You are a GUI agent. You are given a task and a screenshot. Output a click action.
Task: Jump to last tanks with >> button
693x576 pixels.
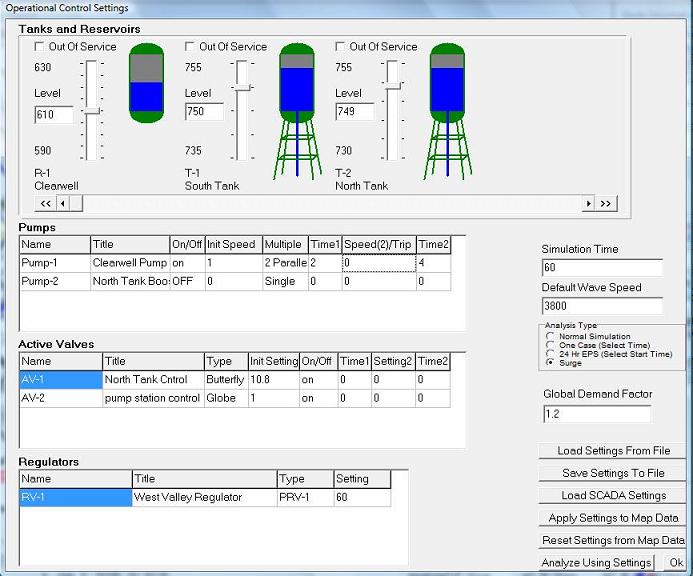(605, 204)
